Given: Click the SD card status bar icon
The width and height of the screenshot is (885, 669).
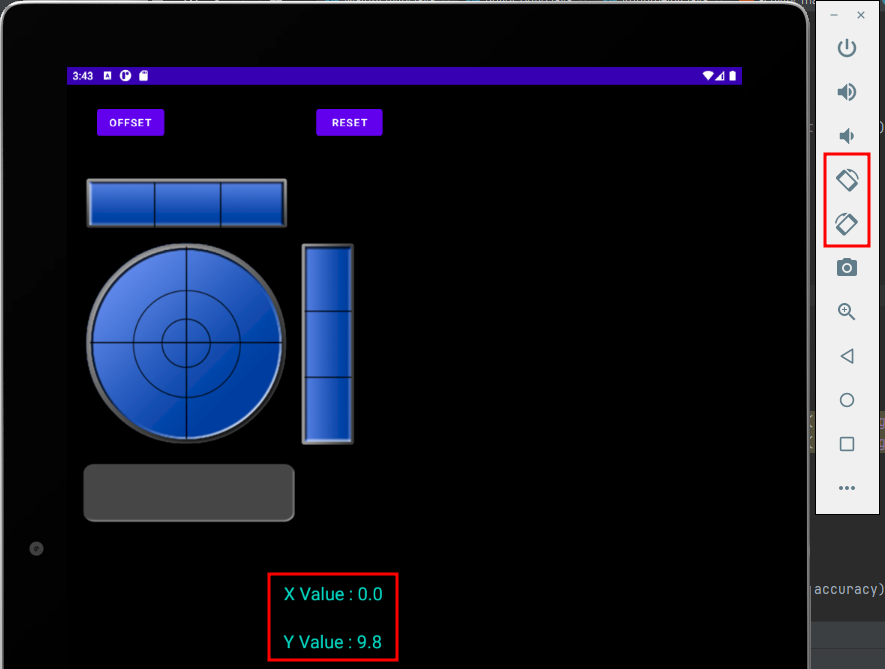Looking at the screenshot, I should [143, 76].
